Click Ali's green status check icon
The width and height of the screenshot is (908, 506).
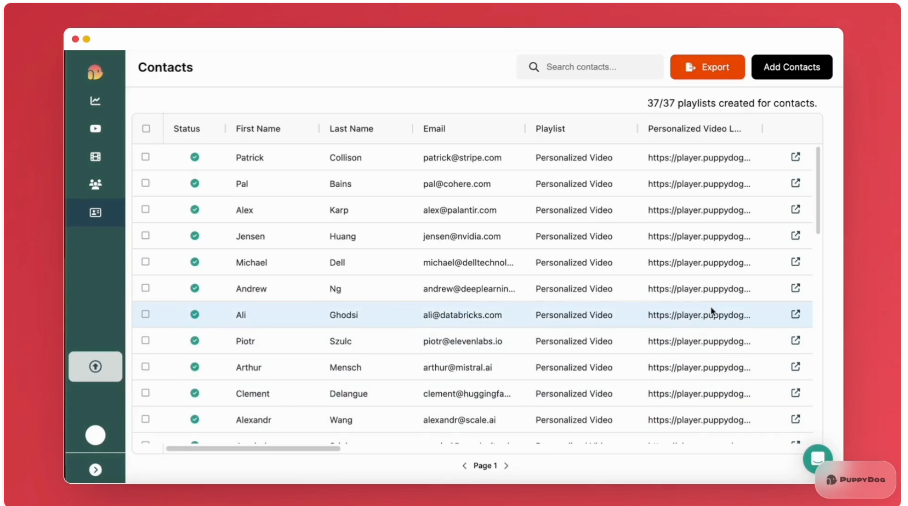(x=195, y=314)
